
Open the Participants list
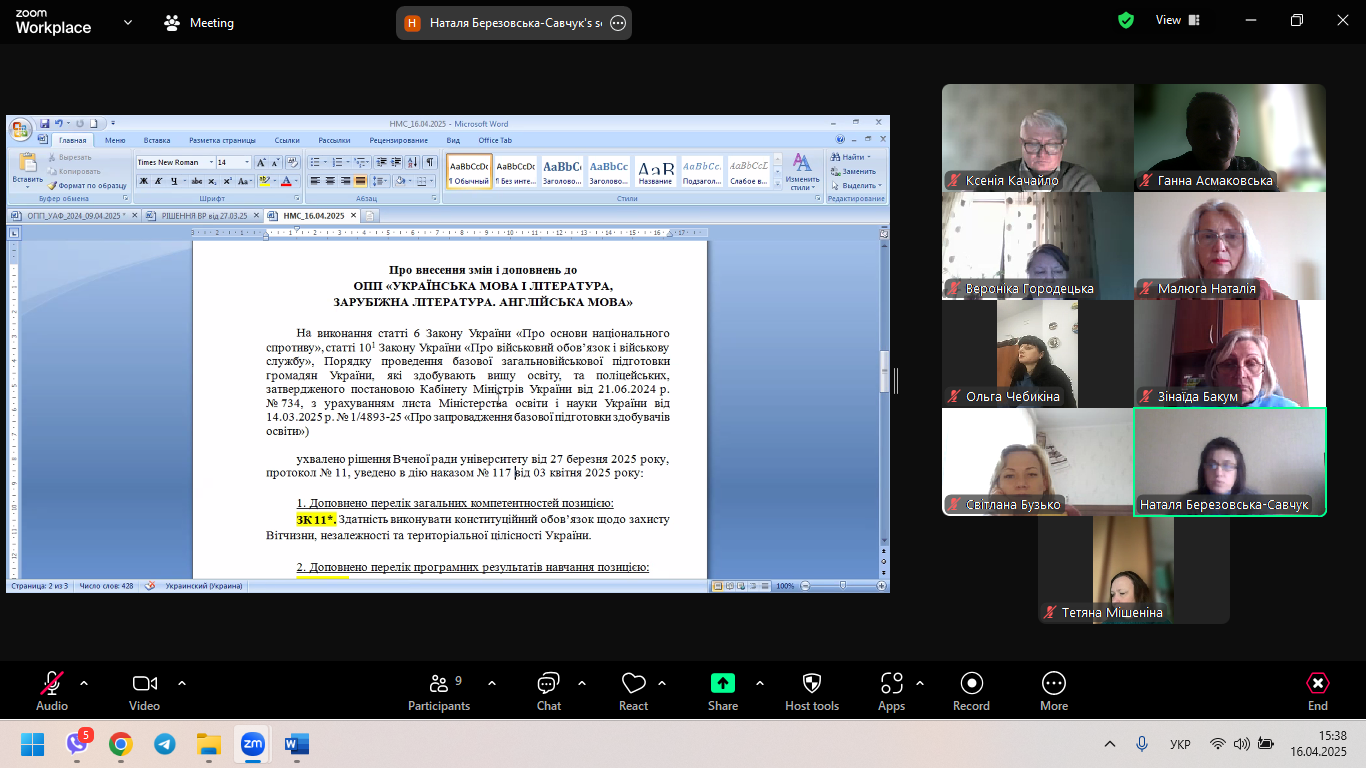[439, 690]
